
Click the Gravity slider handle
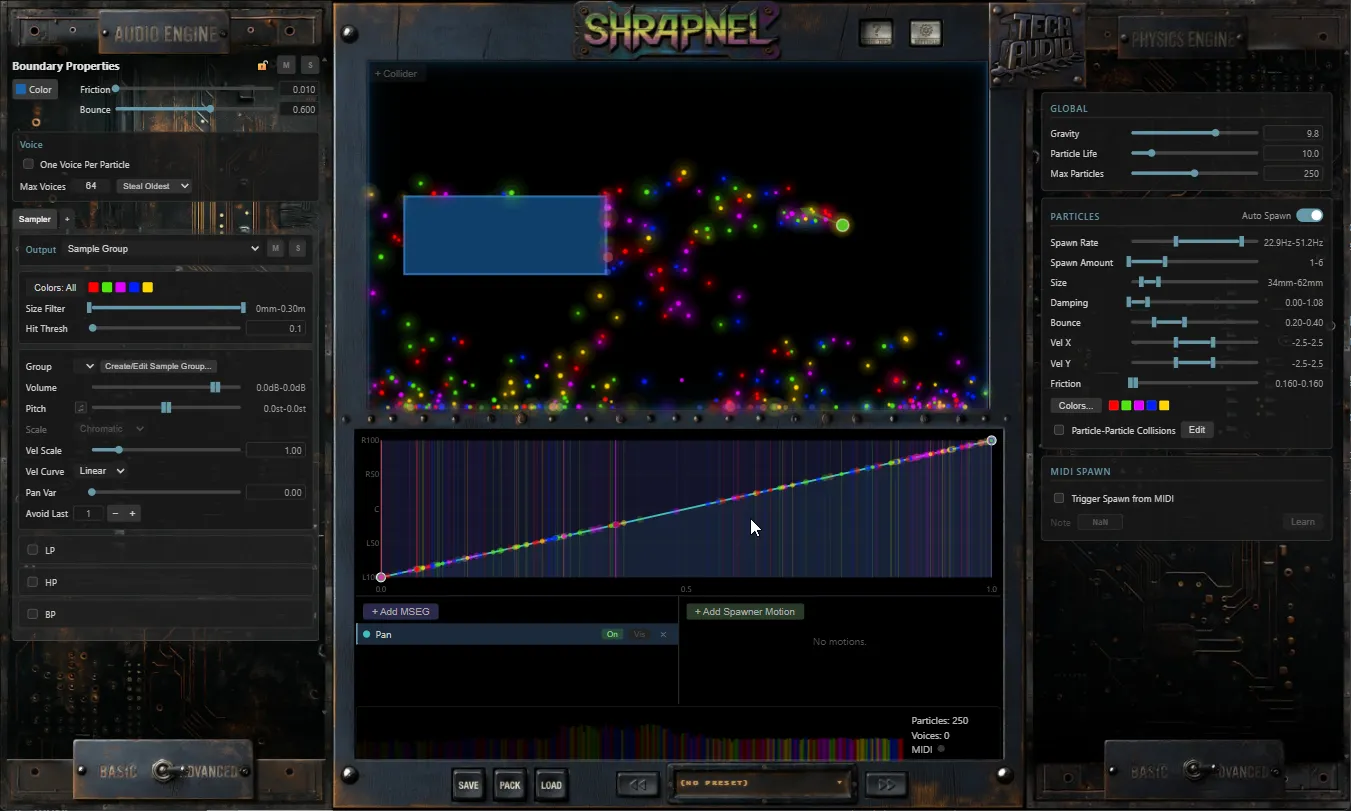click(1215, 133)
